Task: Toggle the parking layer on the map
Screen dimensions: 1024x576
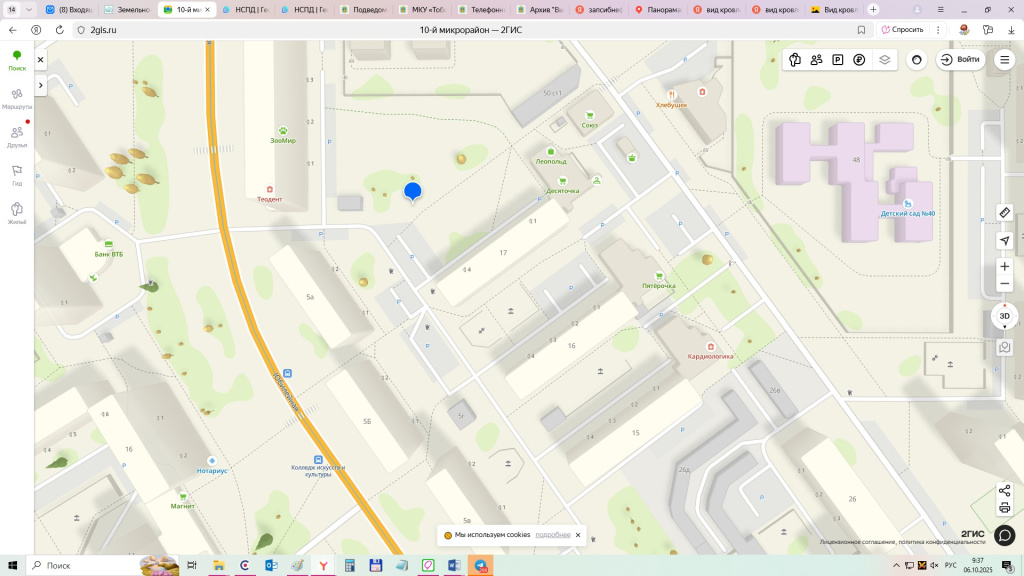Action: (838, 60)
